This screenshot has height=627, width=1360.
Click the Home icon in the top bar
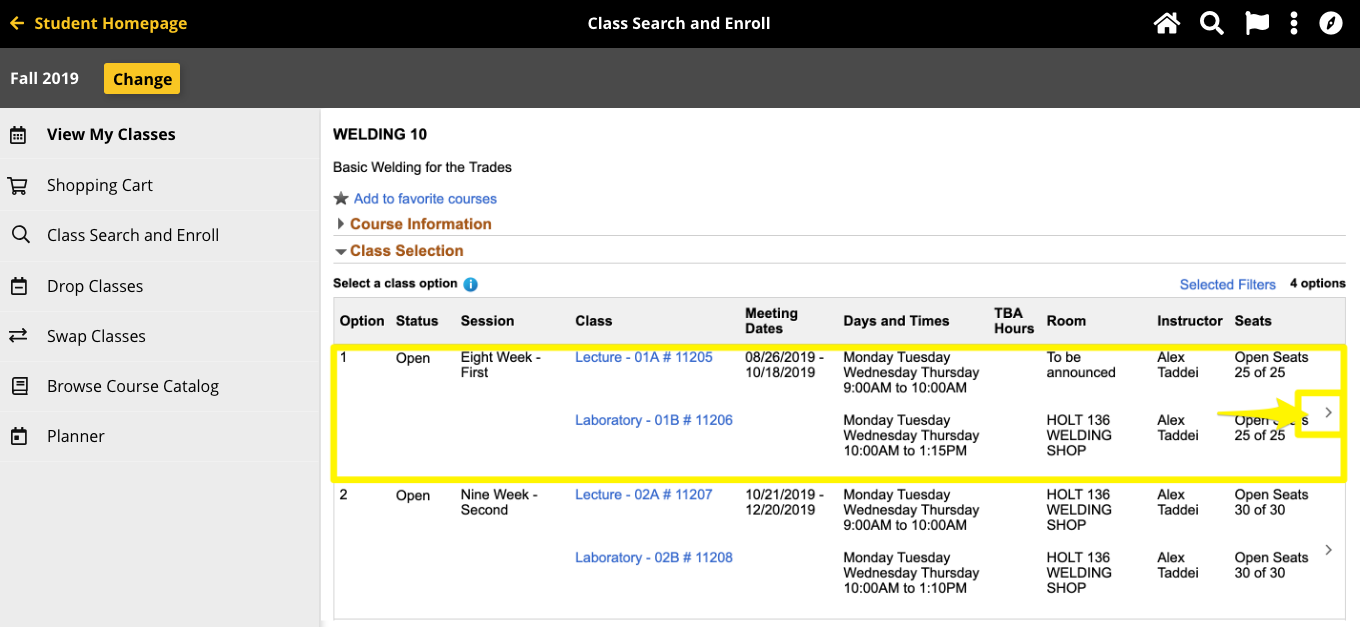click(1166, 22)
